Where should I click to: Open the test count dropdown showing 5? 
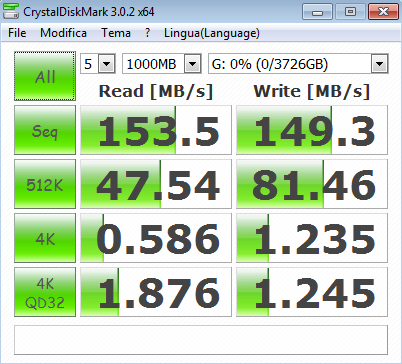pos(98,63)
